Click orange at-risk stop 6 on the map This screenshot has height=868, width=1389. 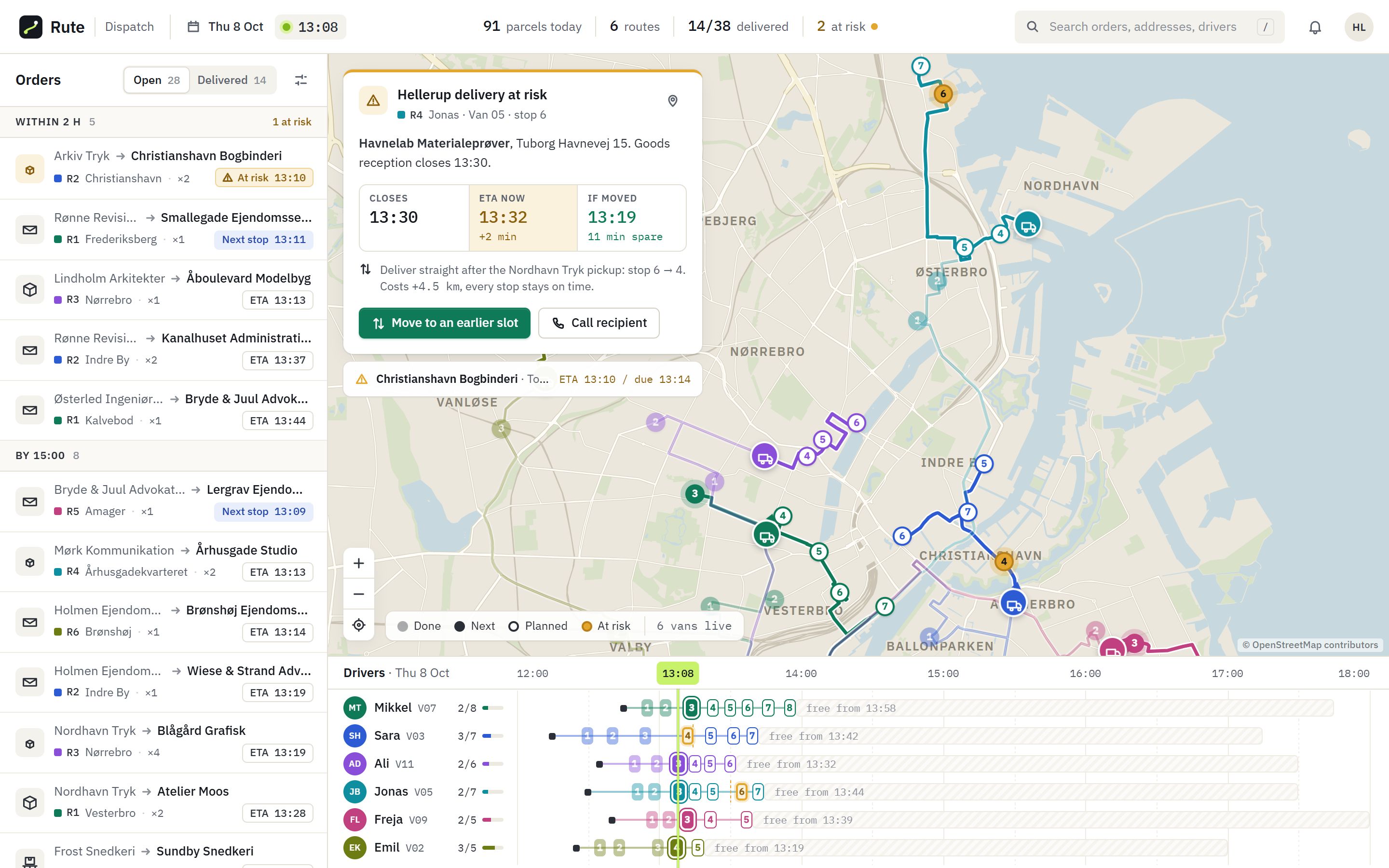[x=943, y=94]
